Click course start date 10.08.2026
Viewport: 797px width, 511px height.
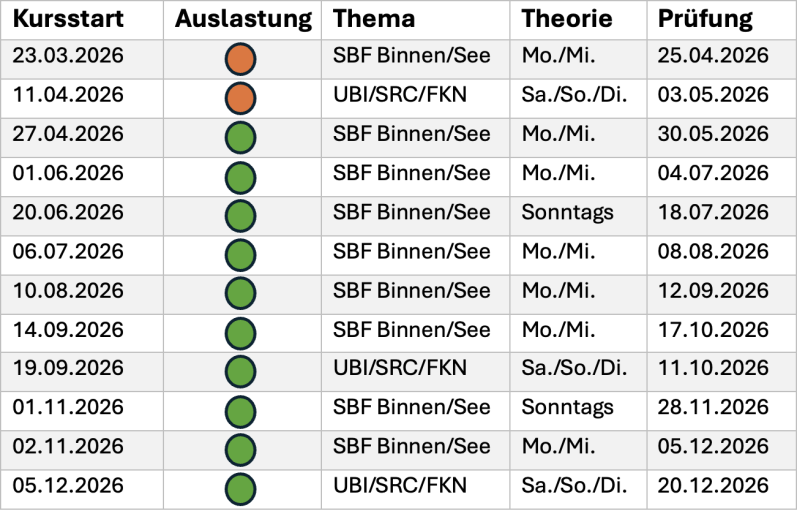[68, 291]
